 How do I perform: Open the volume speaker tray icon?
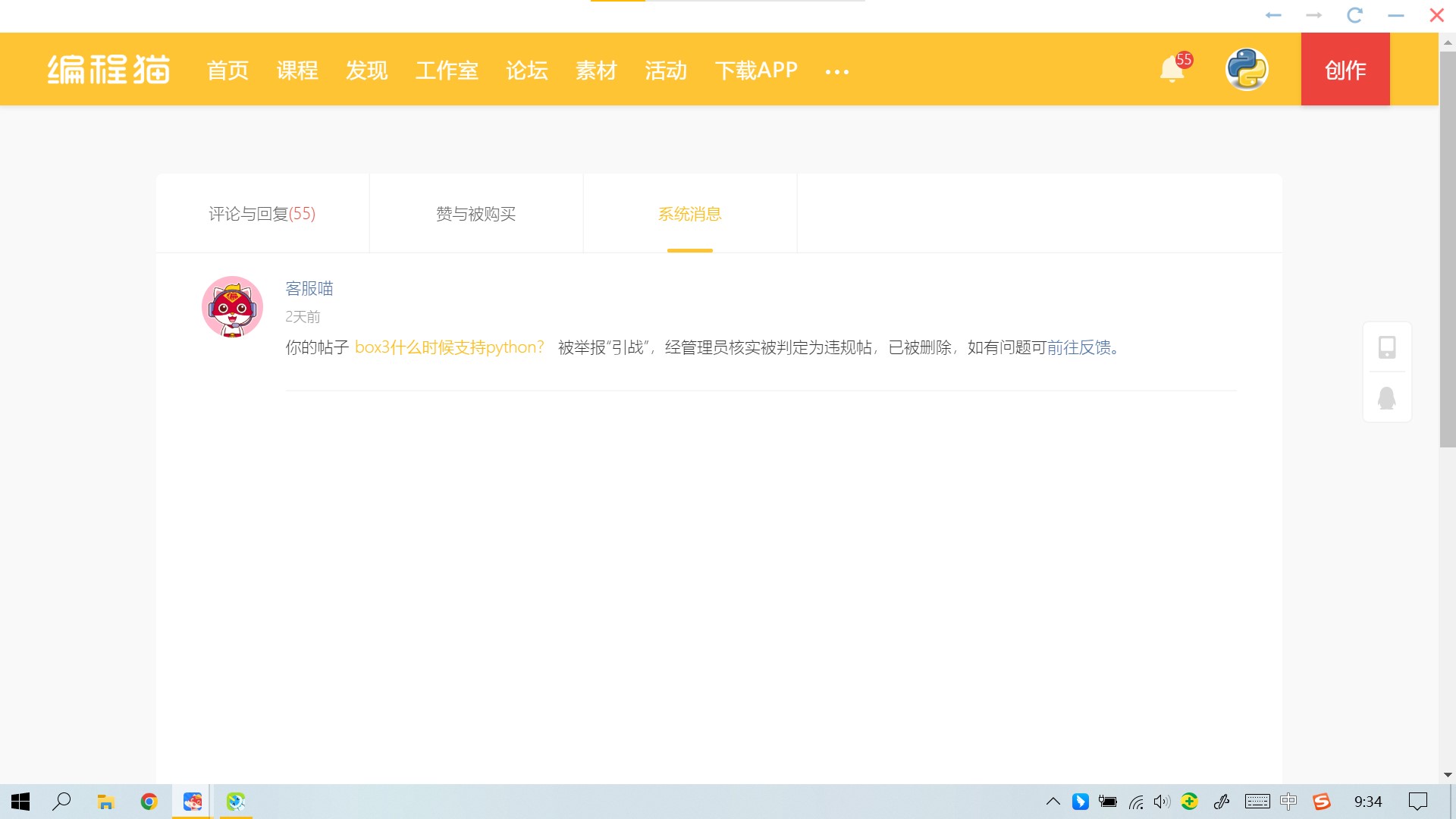1162,802
